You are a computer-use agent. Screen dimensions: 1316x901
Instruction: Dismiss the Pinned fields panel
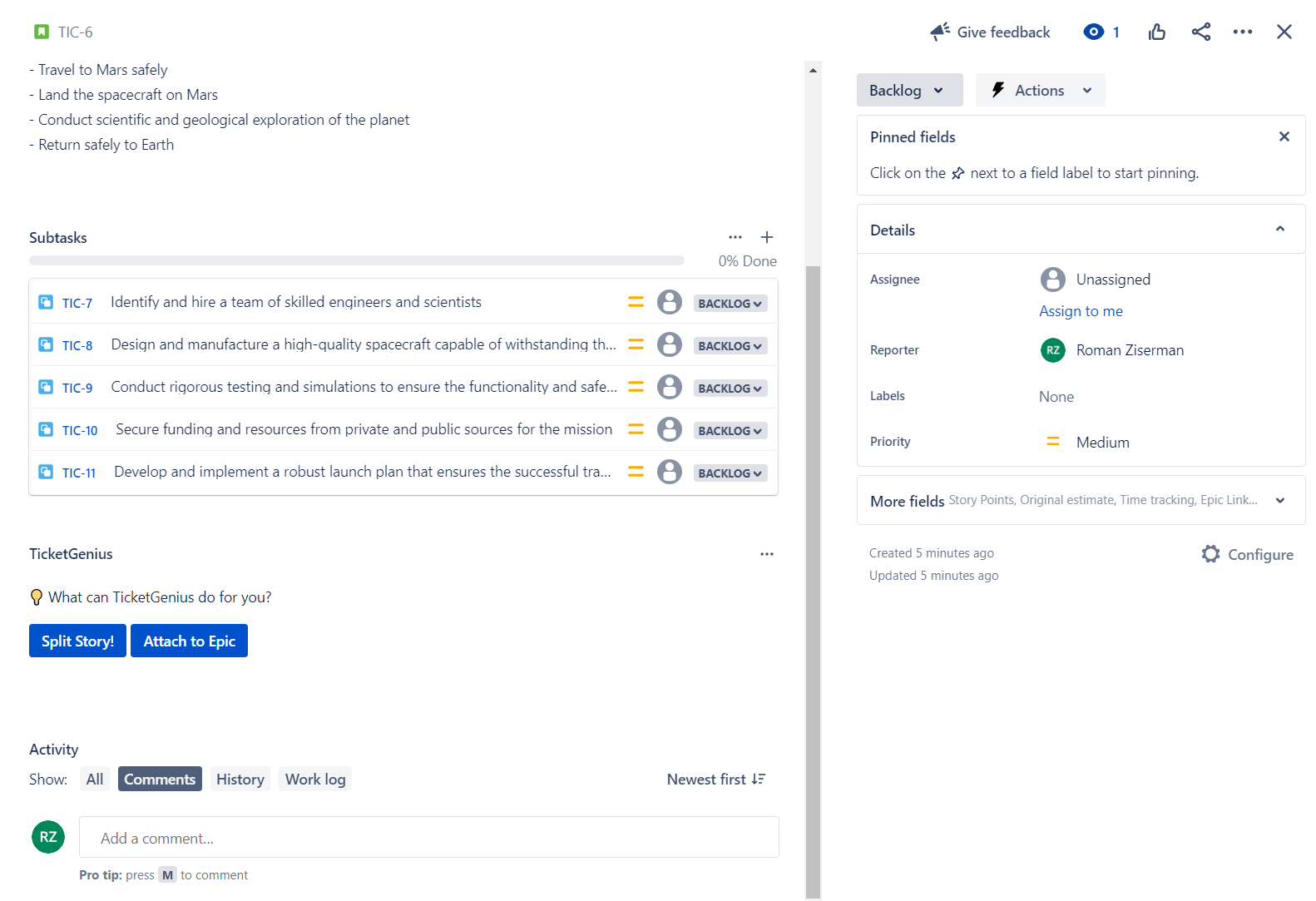(1284, 136)
